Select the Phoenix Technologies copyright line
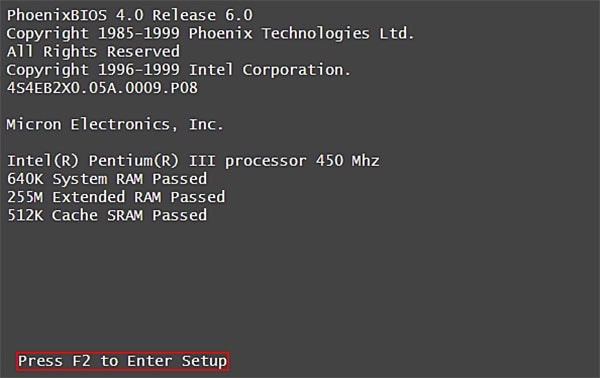This screenshot has width=600, height=378. 210,34
